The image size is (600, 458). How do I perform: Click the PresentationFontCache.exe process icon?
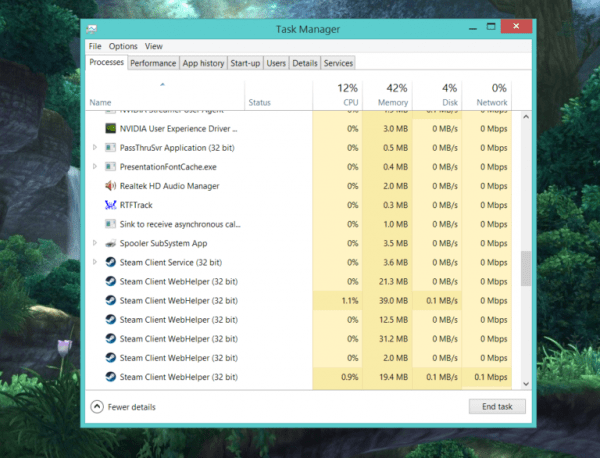[x=110, y=167]
